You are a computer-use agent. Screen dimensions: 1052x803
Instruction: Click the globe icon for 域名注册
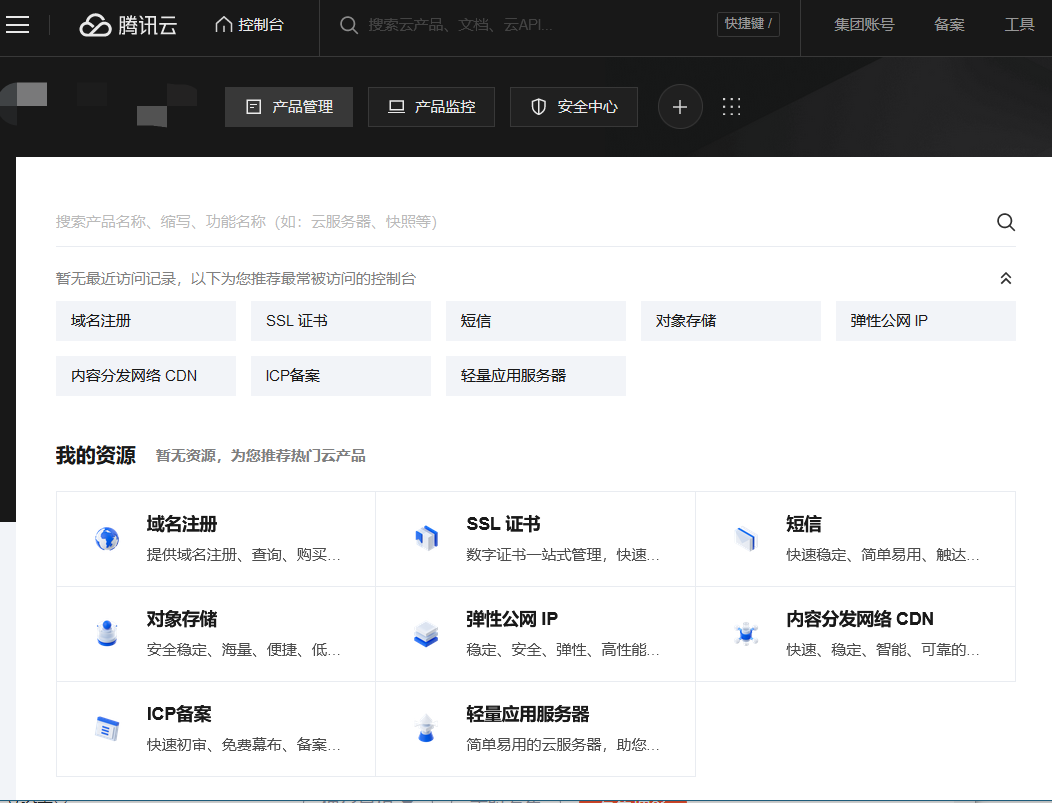pos(107,539)
